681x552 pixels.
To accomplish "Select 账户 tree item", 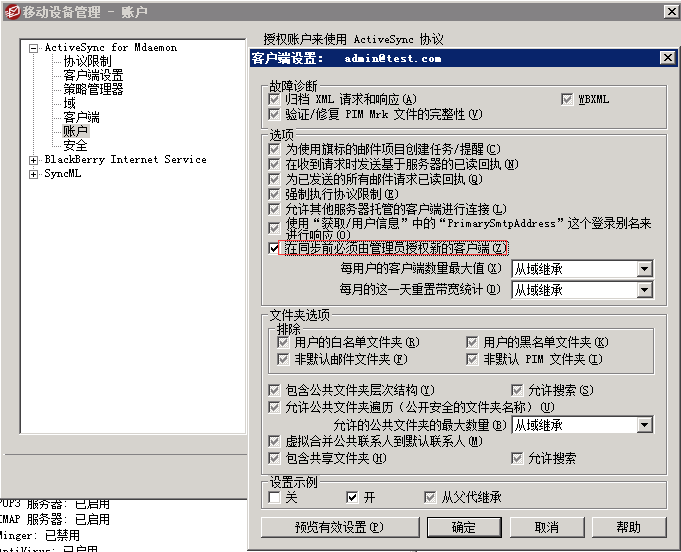I will pyautogui.click(x=76, y=131).
